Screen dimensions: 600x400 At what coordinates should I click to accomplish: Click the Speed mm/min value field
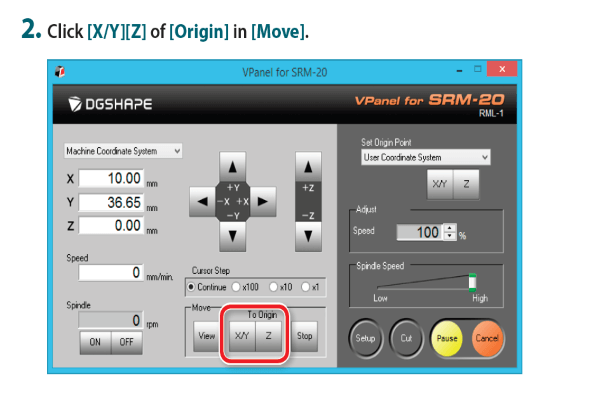click(111, 273)
